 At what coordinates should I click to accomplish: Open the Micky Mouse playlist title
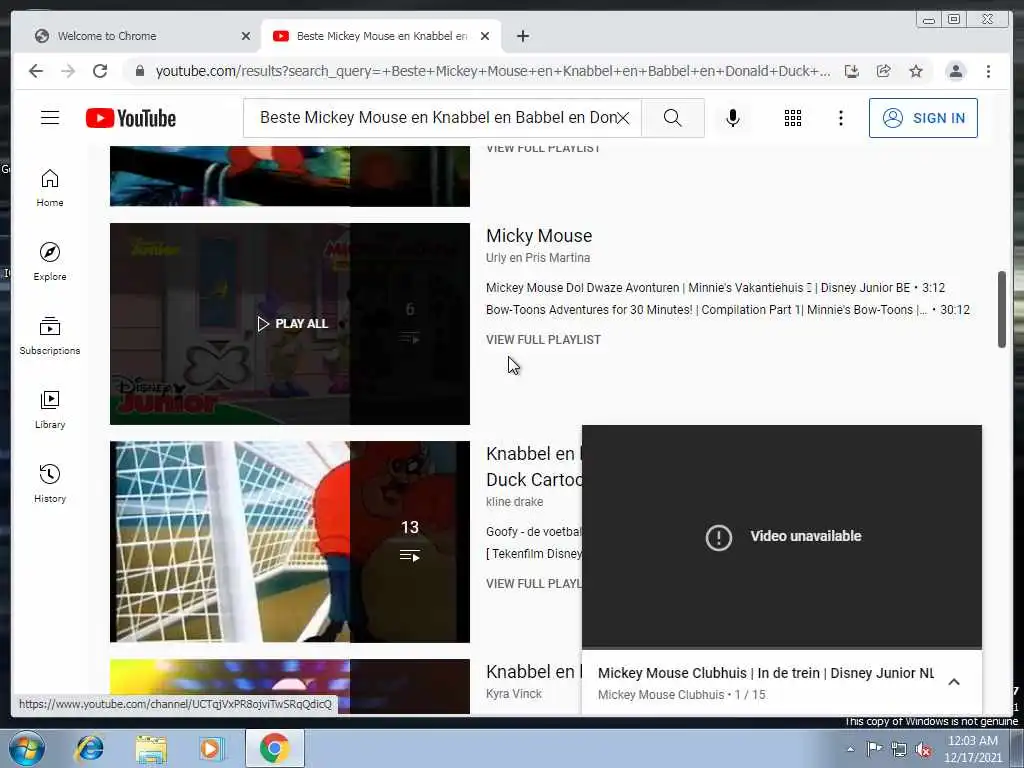pos(539,236)
